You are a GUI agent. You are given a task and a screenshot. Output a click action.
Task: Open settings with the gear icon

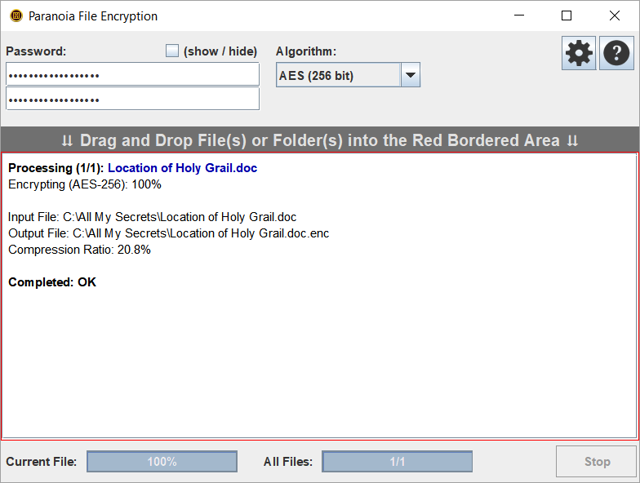578,53
